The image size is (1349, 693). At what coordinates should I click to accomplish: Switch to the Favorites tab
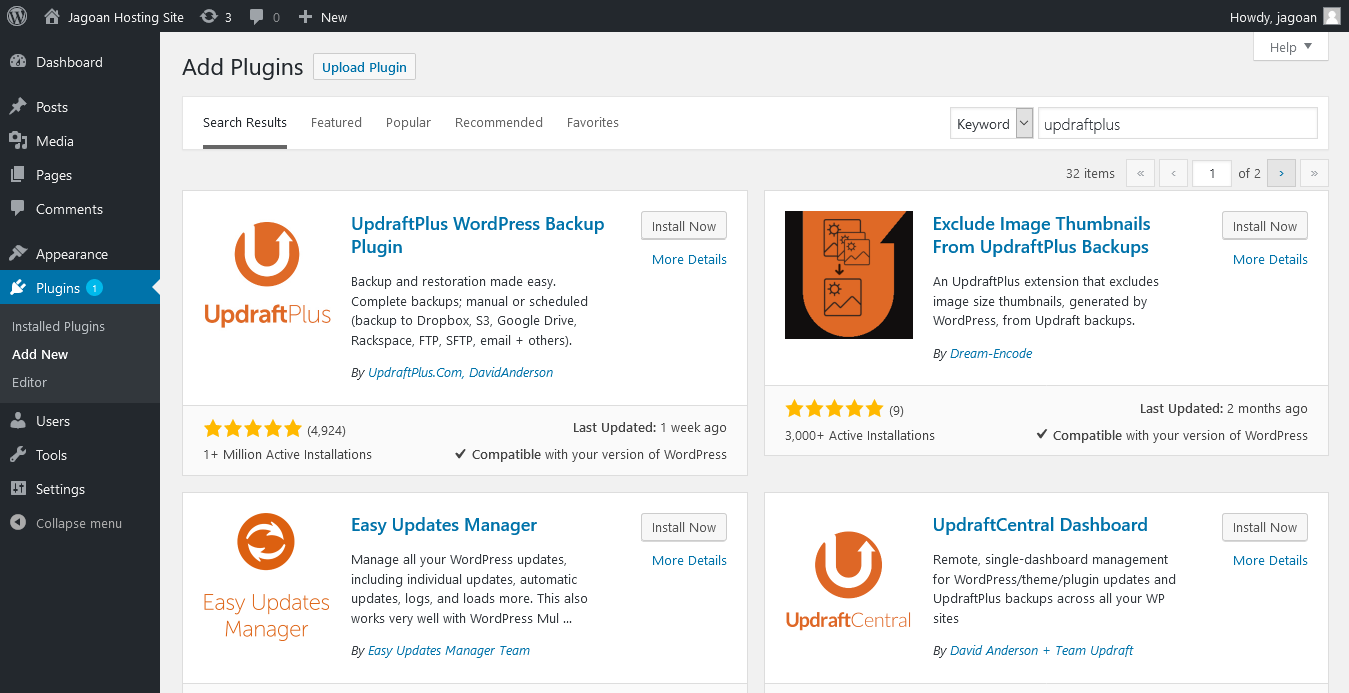593,123
